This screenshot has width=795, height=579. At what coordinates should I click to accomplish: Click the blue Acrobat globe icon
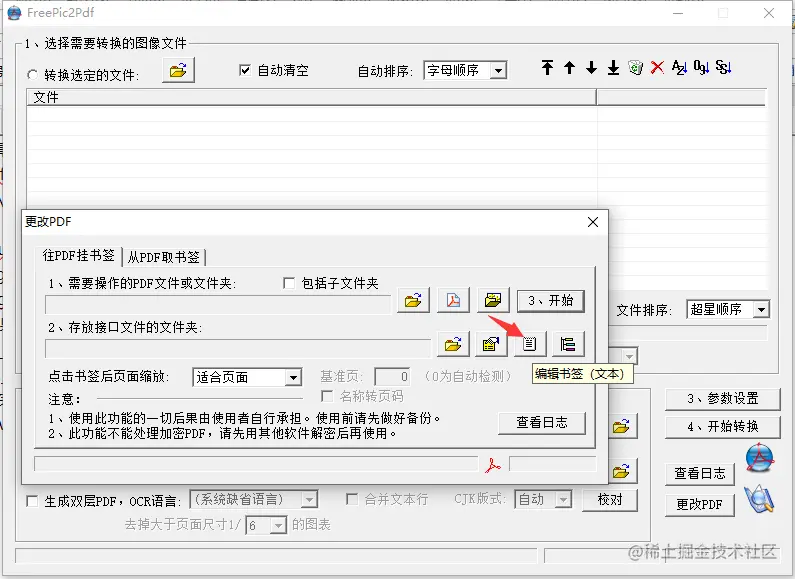[x=760, y=458]
